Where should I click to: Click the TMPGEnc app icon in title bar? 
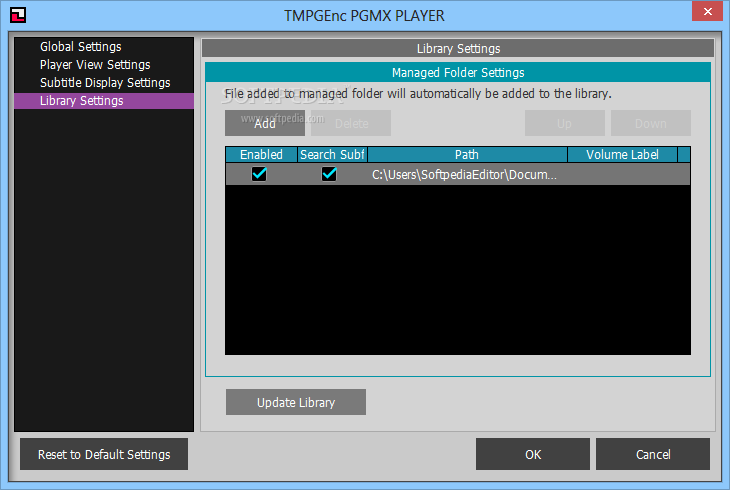(18, 15)
